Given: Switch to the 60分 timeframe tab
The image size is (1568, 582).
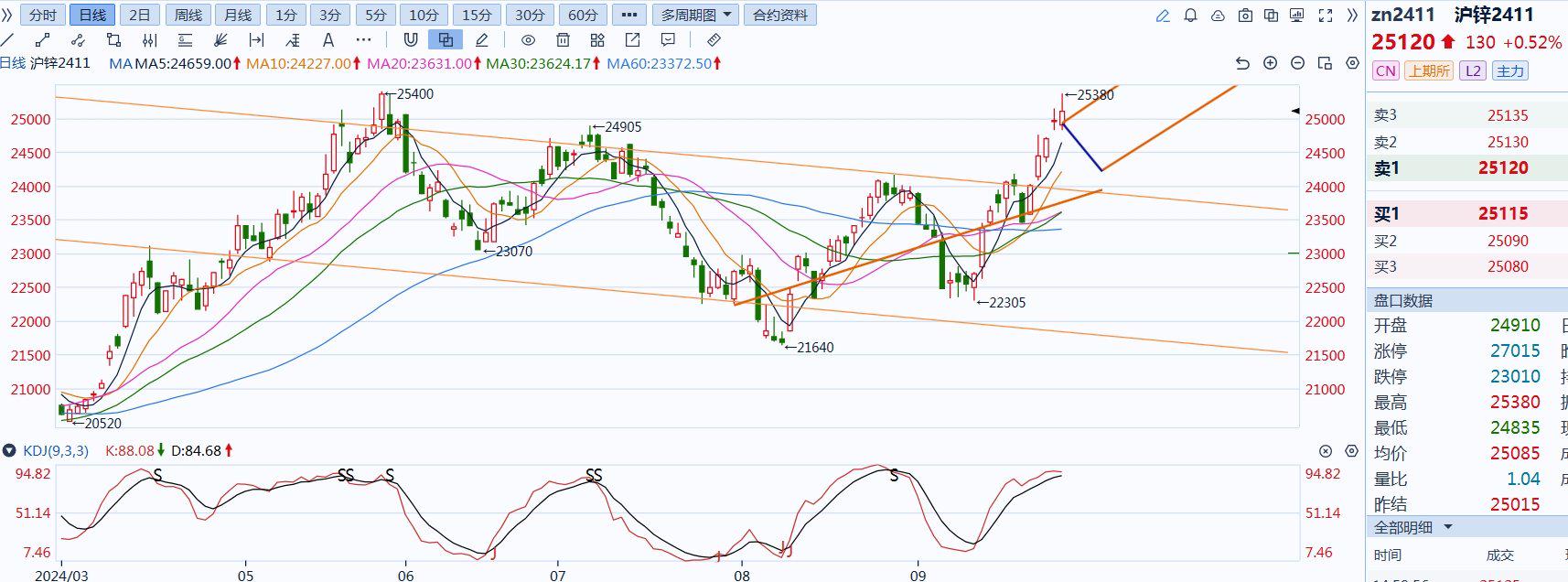Looking at the screenshot, I should click(583, 16).
